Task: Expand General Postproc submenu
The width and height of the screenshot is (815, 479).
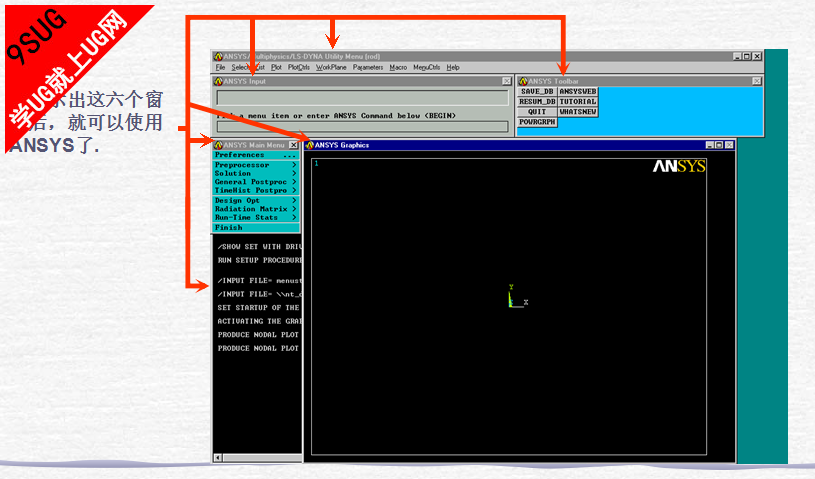Action: pos(256,182)
